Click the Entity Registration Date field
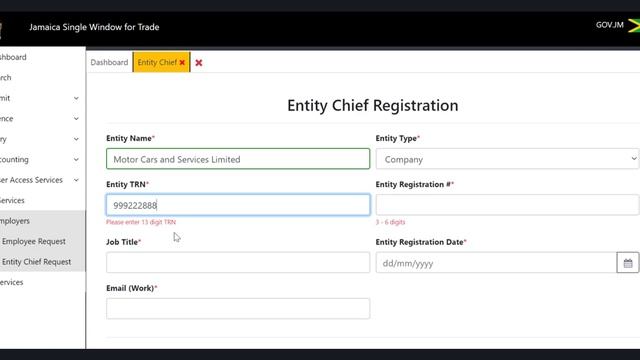Image resolution: width=640 pixels, height=360 pixels. 496,263
